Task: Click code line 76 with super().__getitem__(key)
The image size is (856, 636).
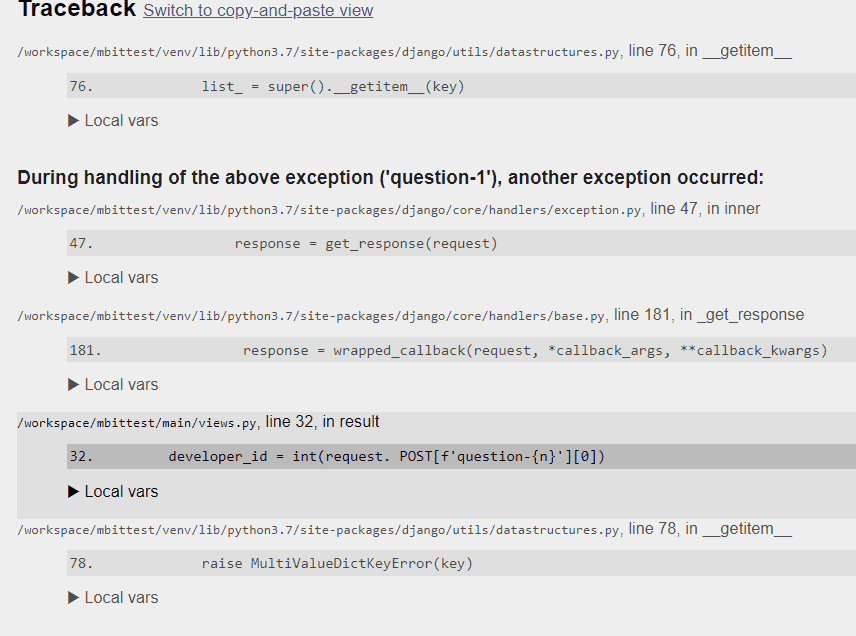Action: (x=333, y=87)
